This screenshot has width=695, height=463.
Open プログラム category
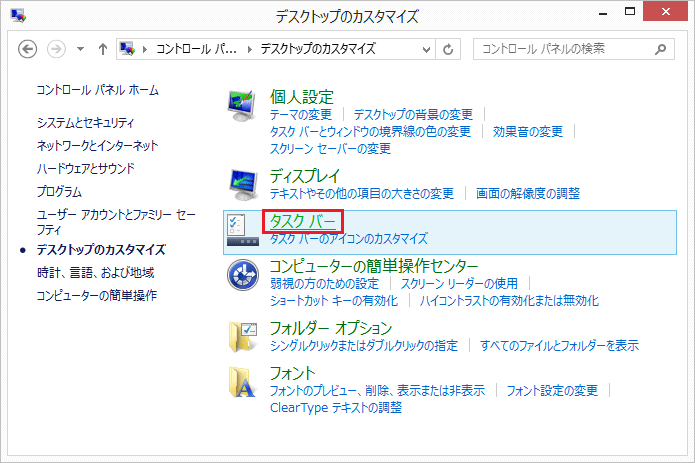(x=59, y=191)
